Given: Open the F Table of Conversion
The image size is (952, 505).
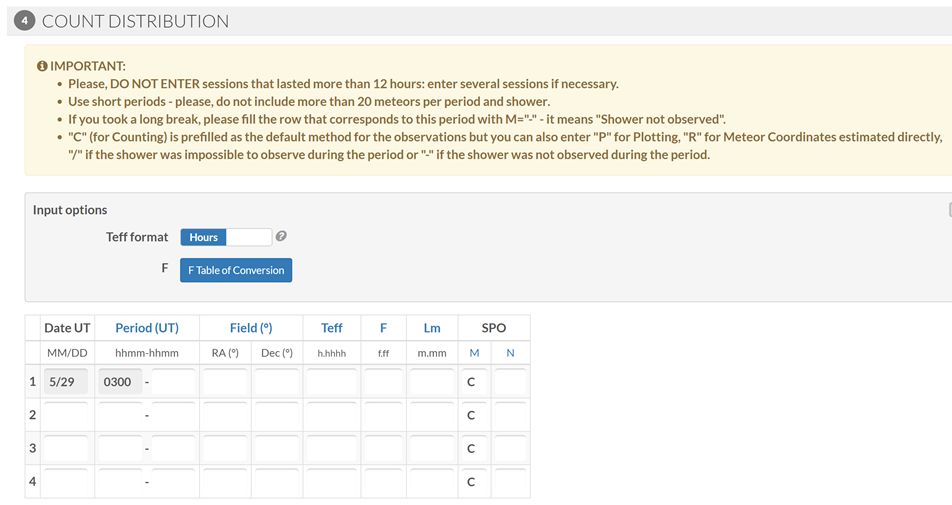Looking at the screenshot, I should [236, 270].
